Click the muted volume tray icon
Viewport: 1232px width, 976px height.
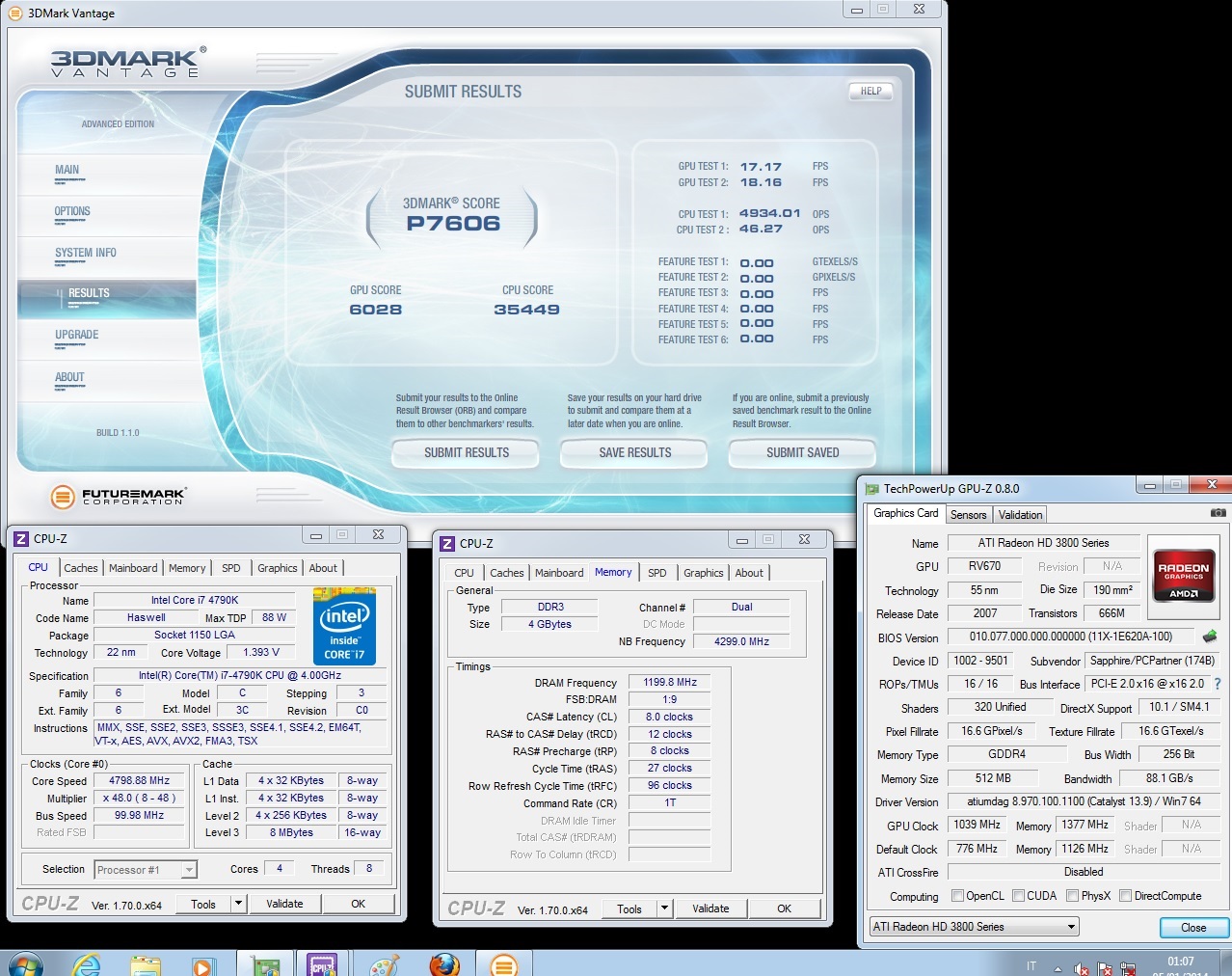[1082, 968]
